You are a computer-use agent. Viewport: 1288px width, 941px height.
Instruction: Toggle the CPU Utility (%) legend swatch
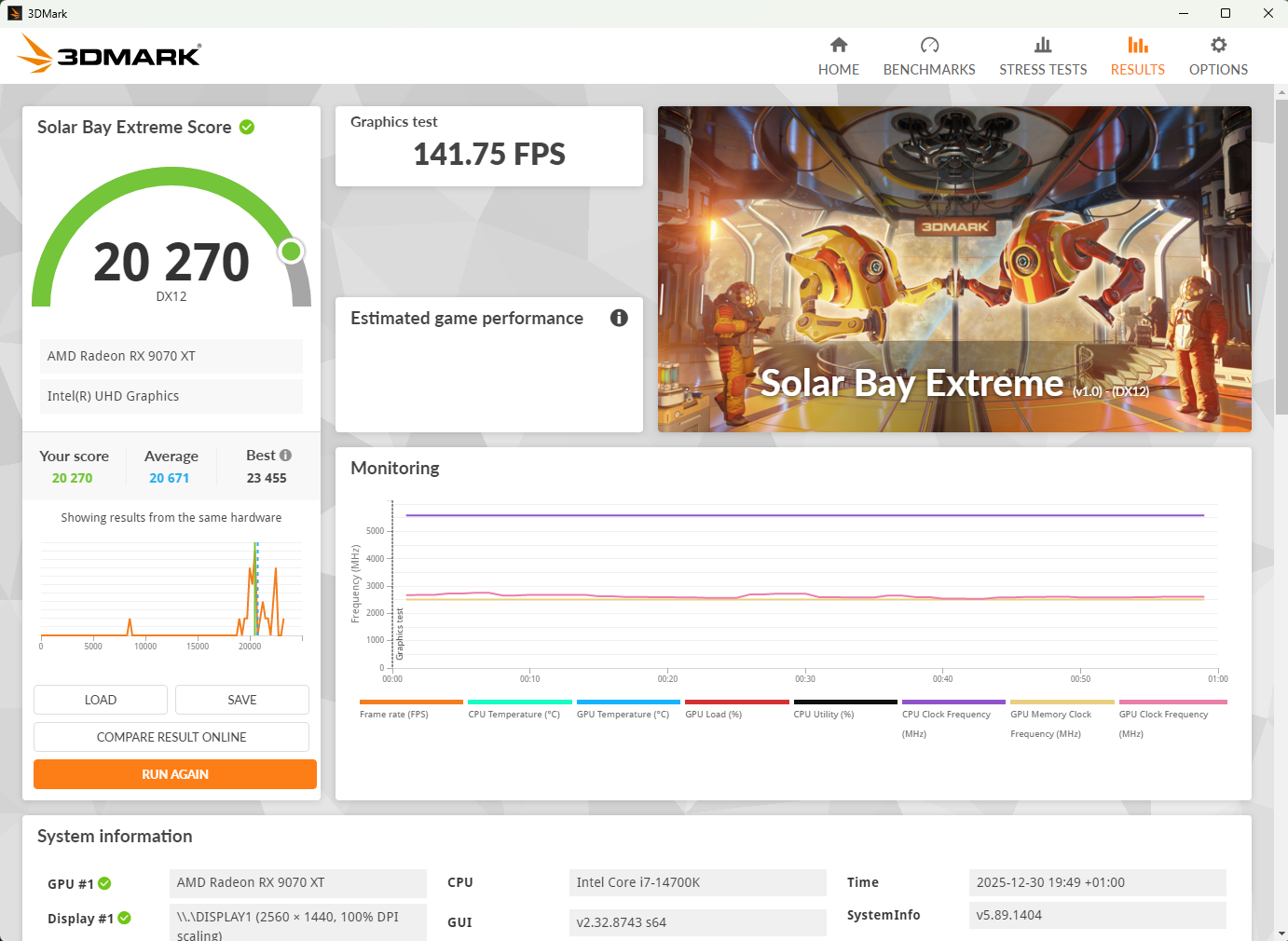pos(845,702)
